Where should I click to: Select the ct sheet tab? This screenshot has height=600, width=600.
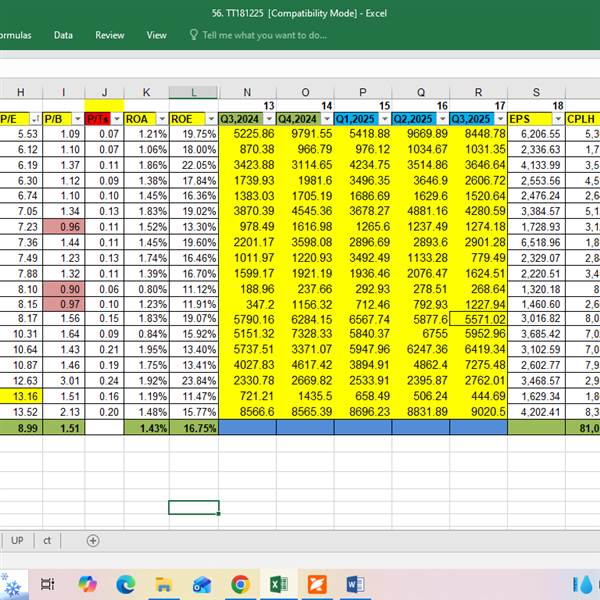click(x=47, y=541)
